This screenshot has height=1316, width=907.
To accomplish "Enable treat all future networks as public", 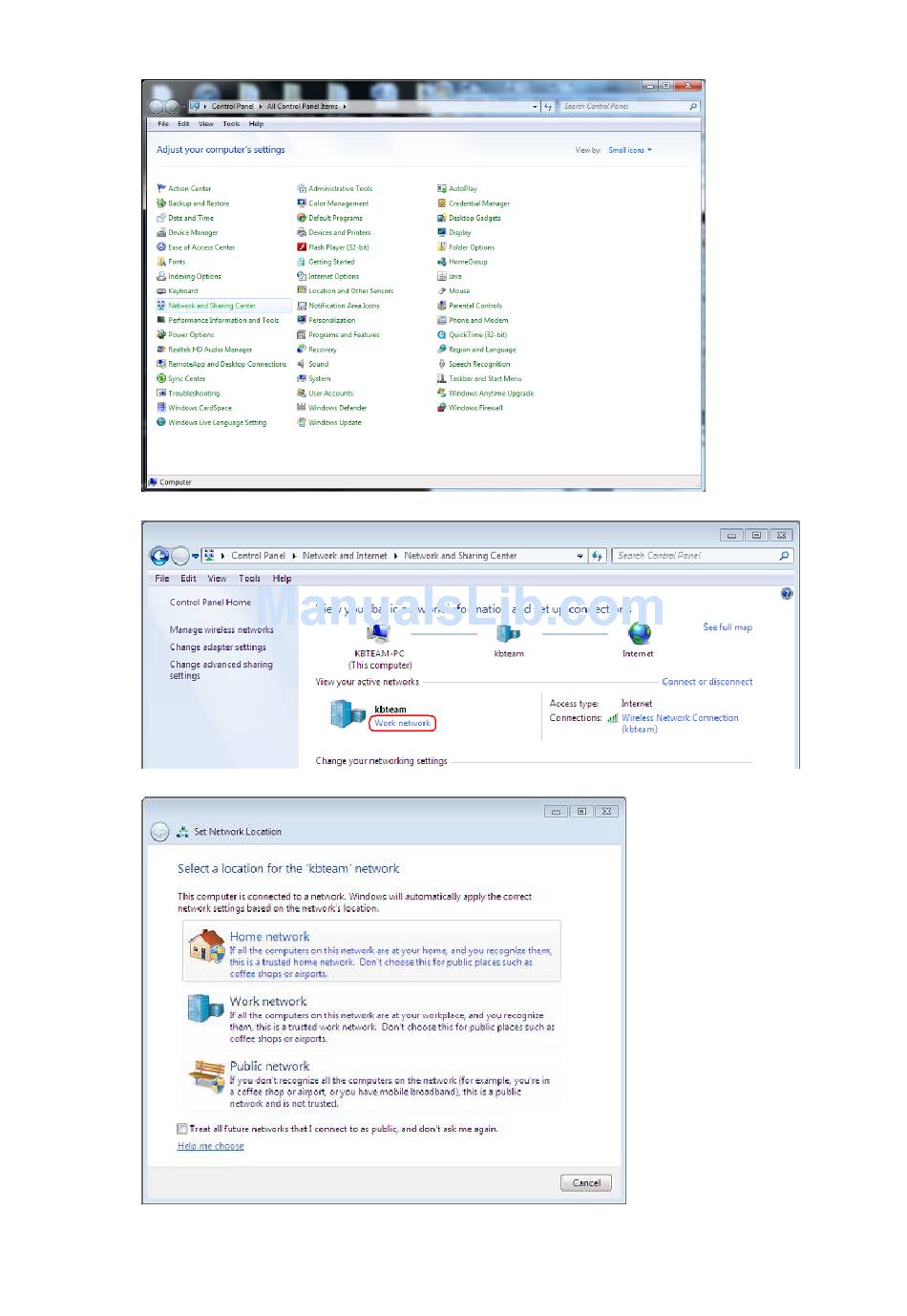I will pyautogui.click(x=182, y=1129).
